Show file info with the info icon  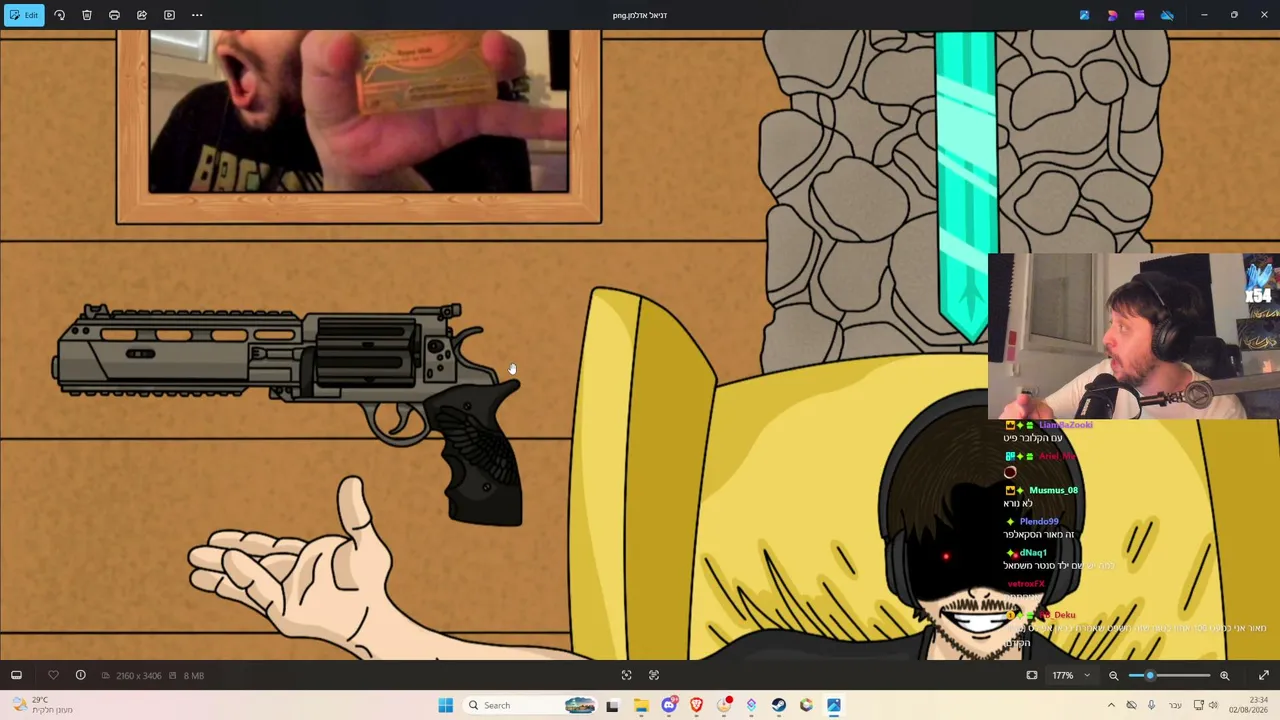tap(80, 675)
